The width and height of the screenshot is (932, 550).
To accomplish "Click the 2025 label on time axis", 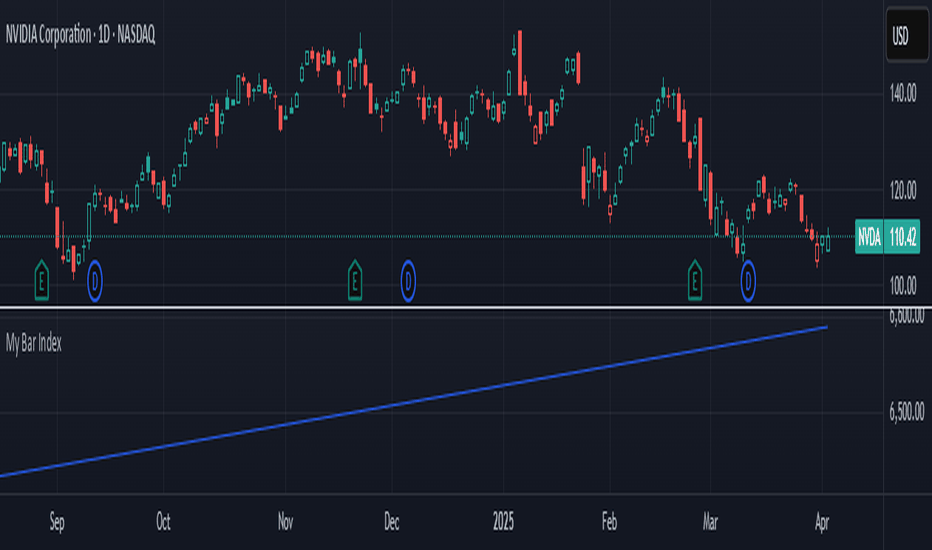I will pyautogui.click(x=503, y=522).
